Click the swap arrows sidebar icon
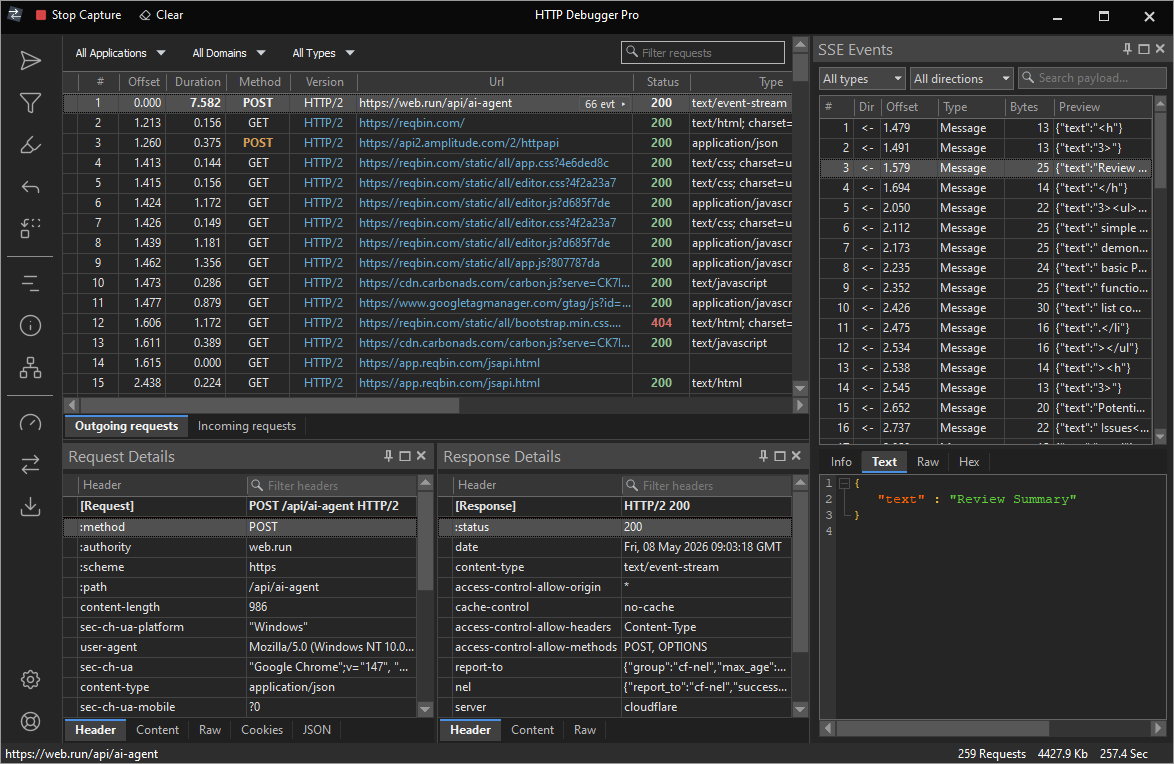 click(30, 465)
